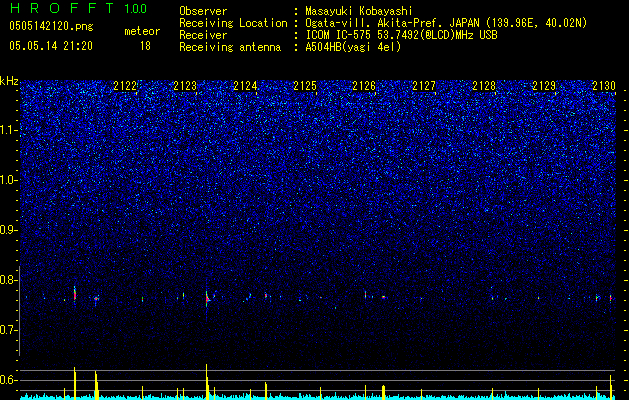Click version number 1.0.0
The image size is (629, 400).
pyautogui.click(x=136, y=9)
